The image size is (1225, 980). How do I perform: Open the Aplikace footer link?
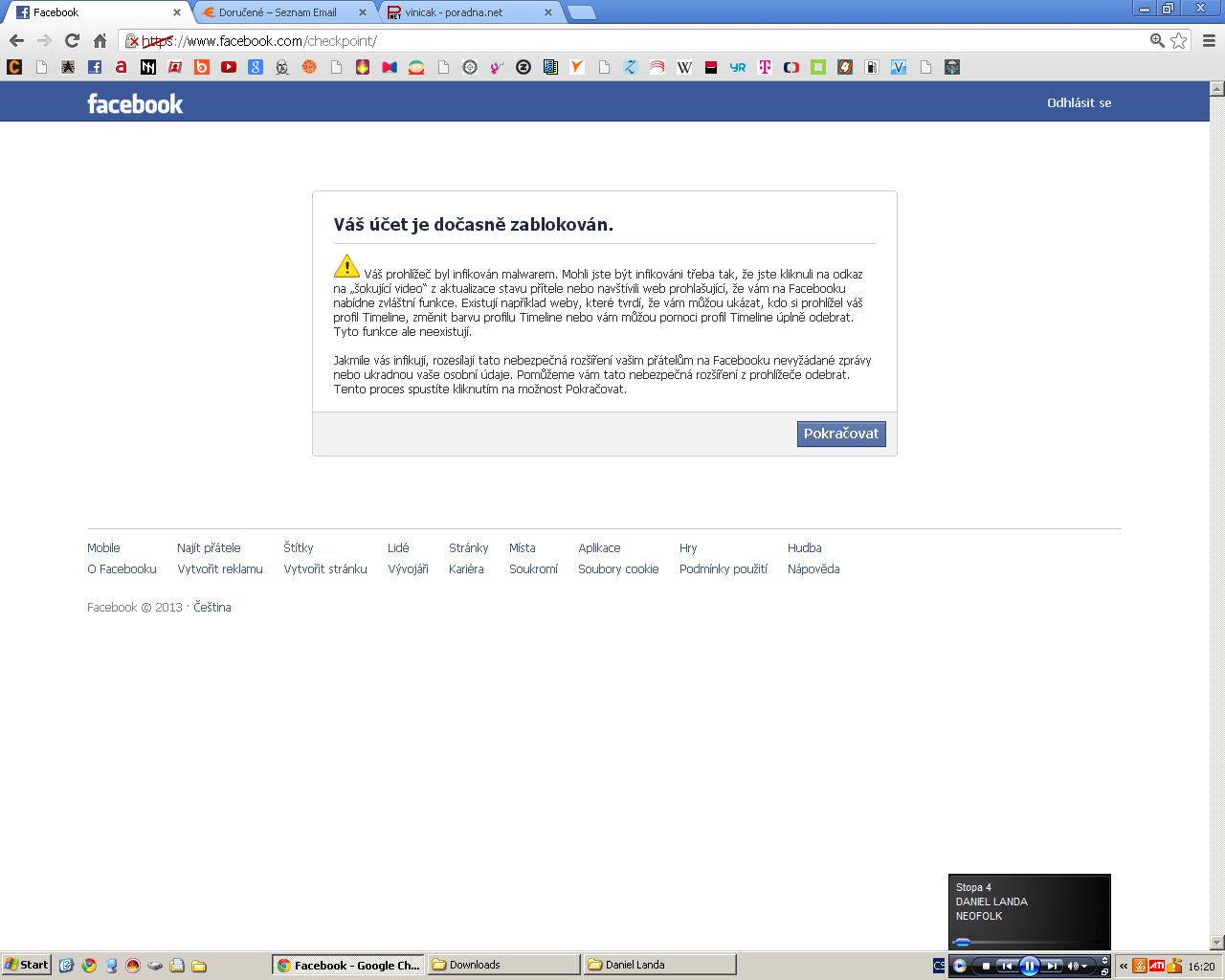pos(599,547)
